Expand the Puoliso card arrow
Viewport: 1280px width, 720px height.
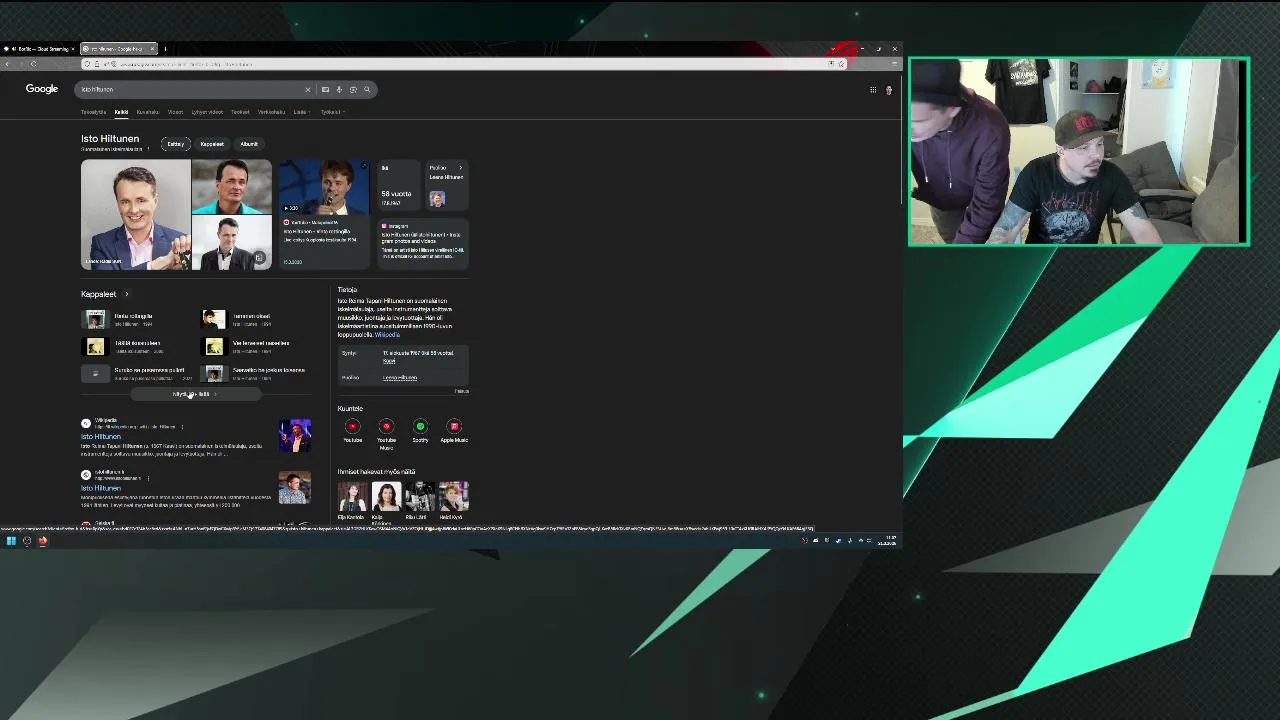click(461, 168)
